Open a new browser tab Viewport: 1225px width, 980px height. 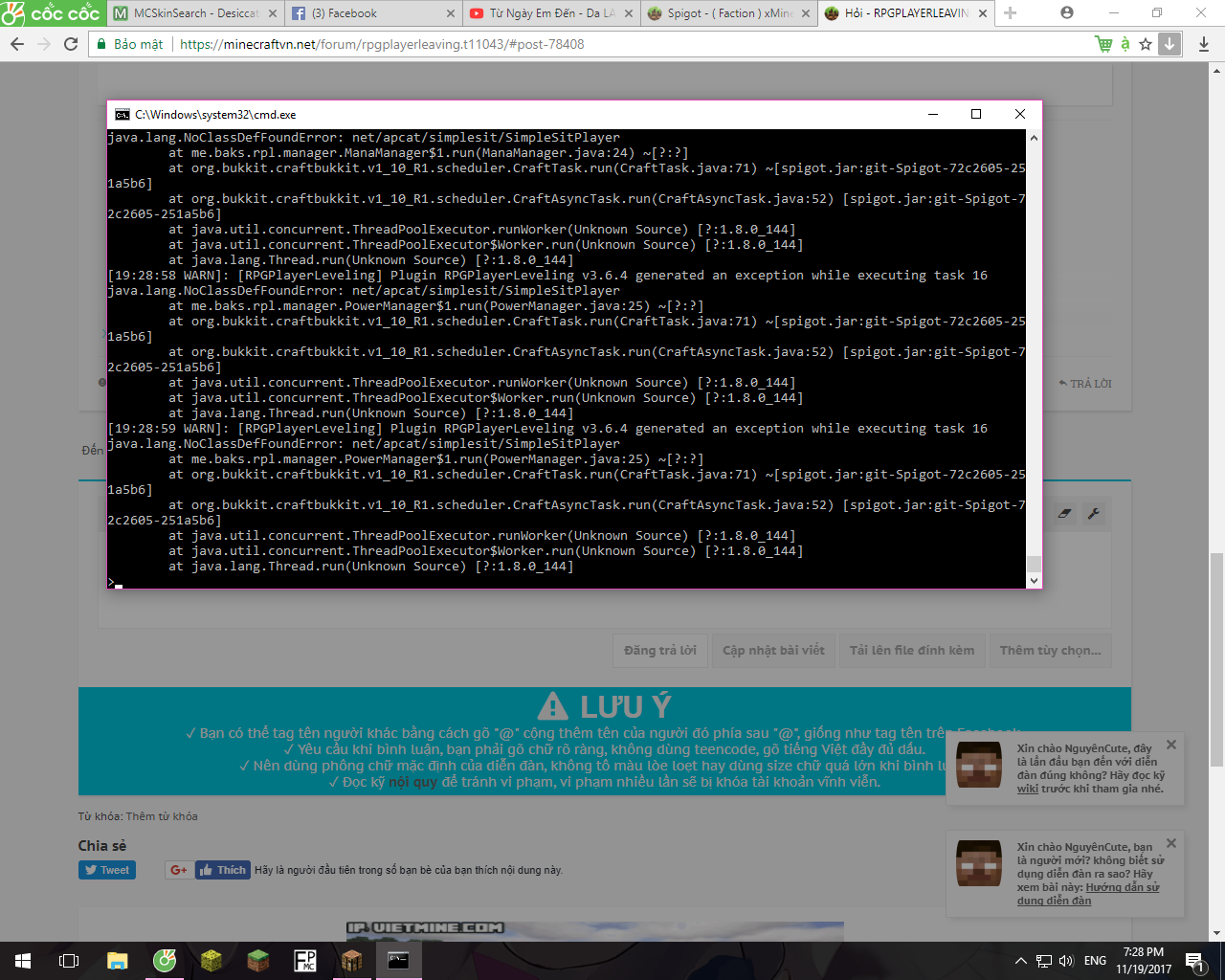(1010, 13)
